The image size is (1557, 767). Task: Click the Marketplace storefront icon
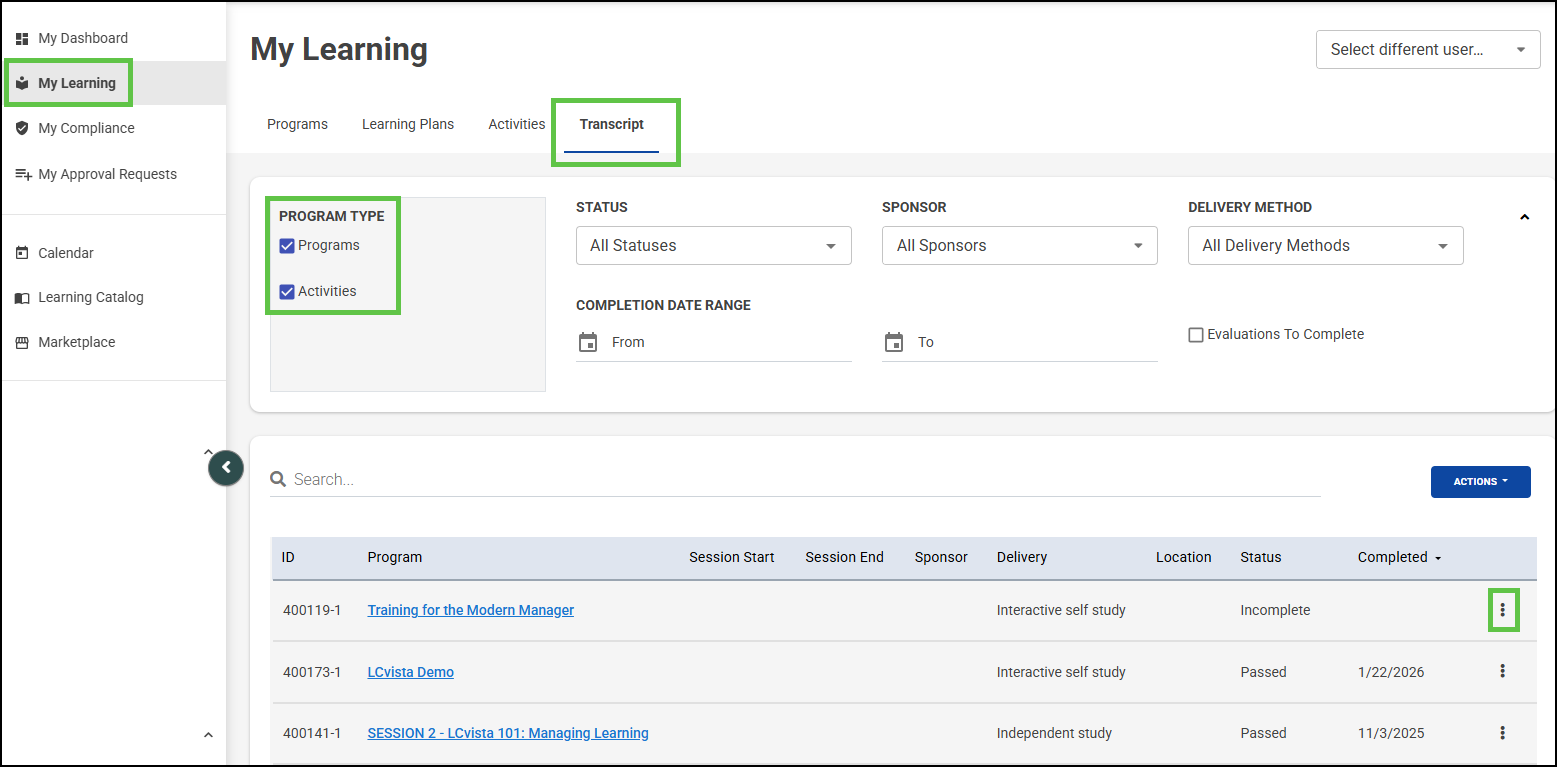coord(22,342)
